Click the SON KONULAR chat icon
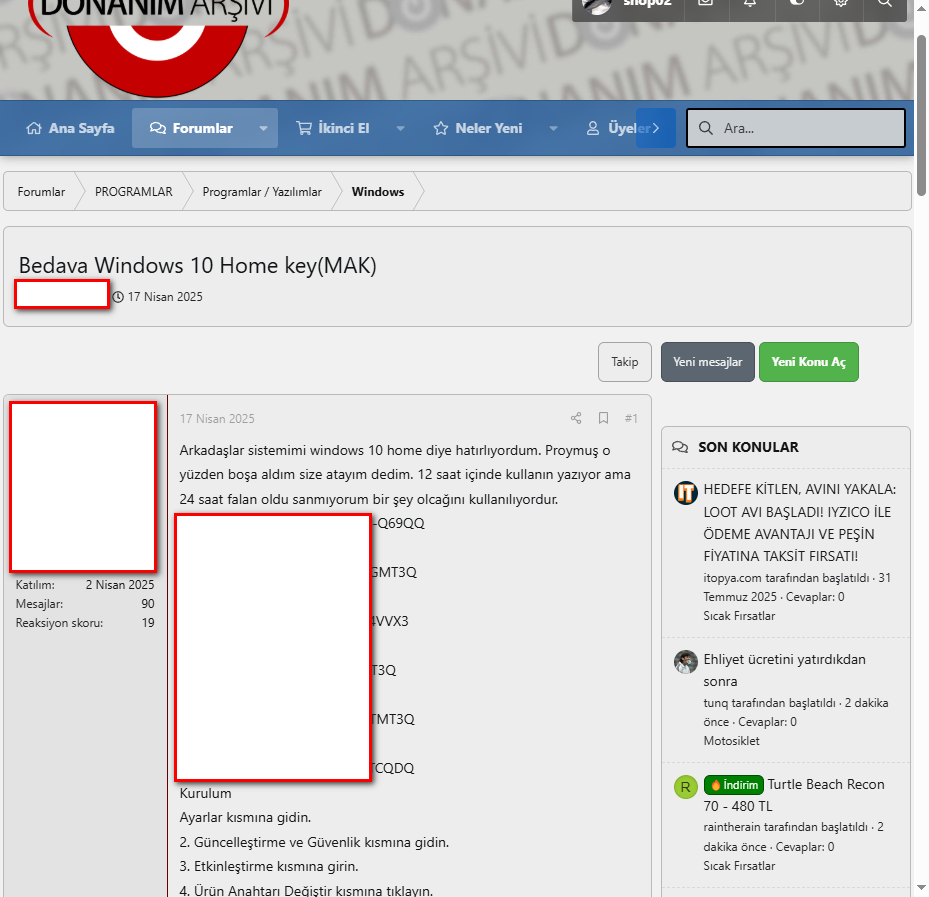The height and width of the screenshot is (897, 929). click(x=680, y=447)
